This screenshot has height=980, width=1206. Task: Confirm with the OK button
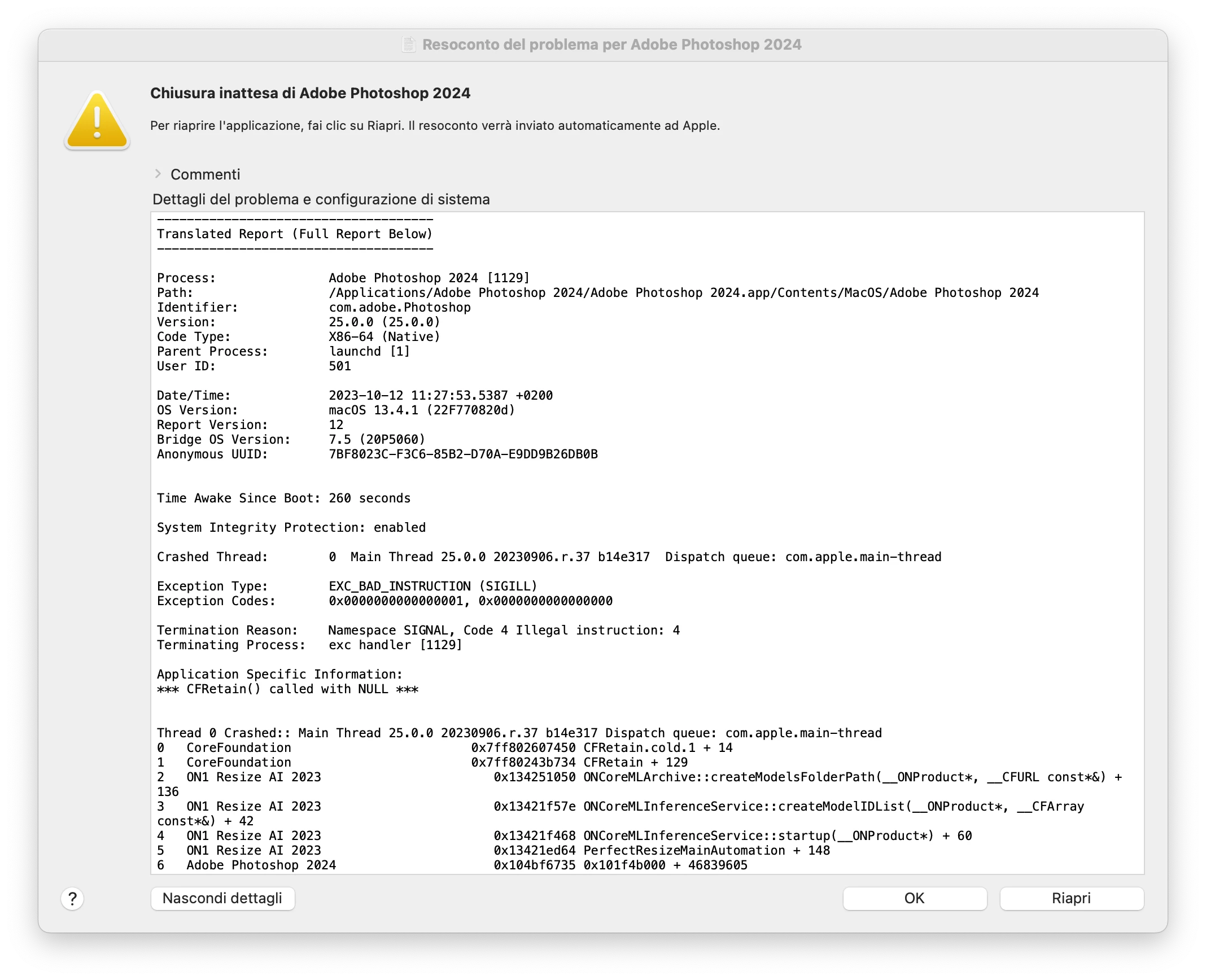tap(914, 898)
